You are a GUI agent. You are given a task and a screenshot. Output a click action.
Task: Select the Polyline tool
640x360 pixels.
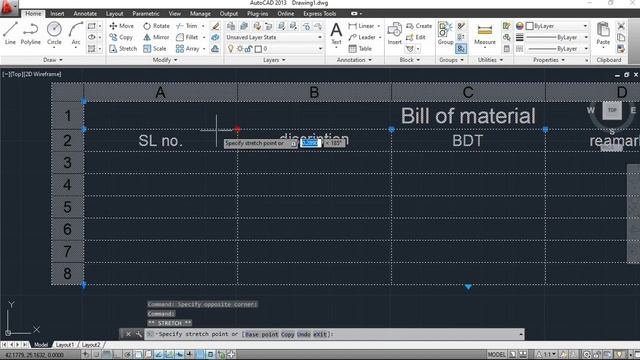(x=31, y=33)
